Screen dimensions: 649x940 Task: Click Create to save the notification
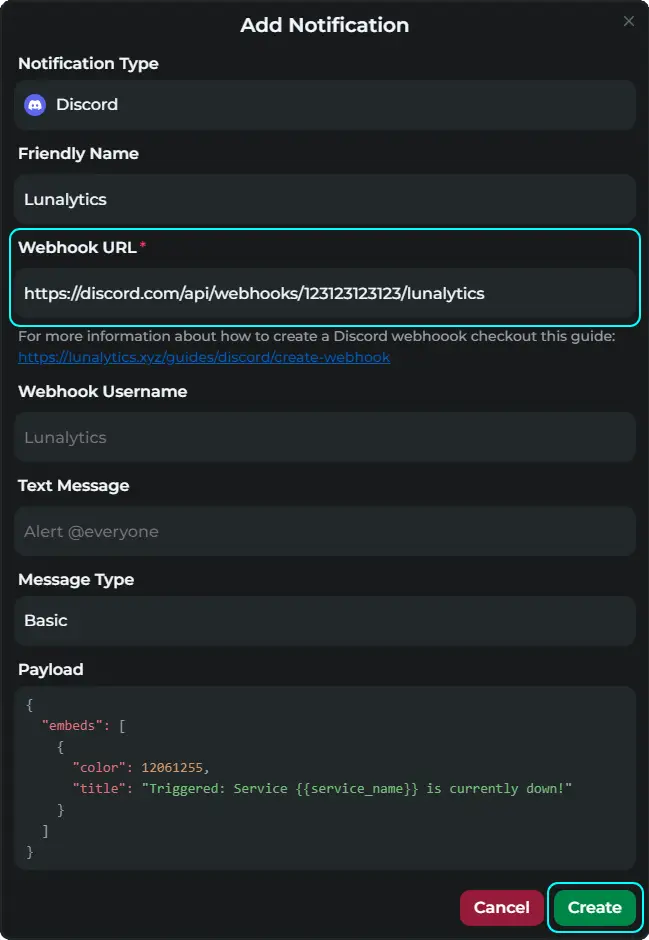coord(594,907)
